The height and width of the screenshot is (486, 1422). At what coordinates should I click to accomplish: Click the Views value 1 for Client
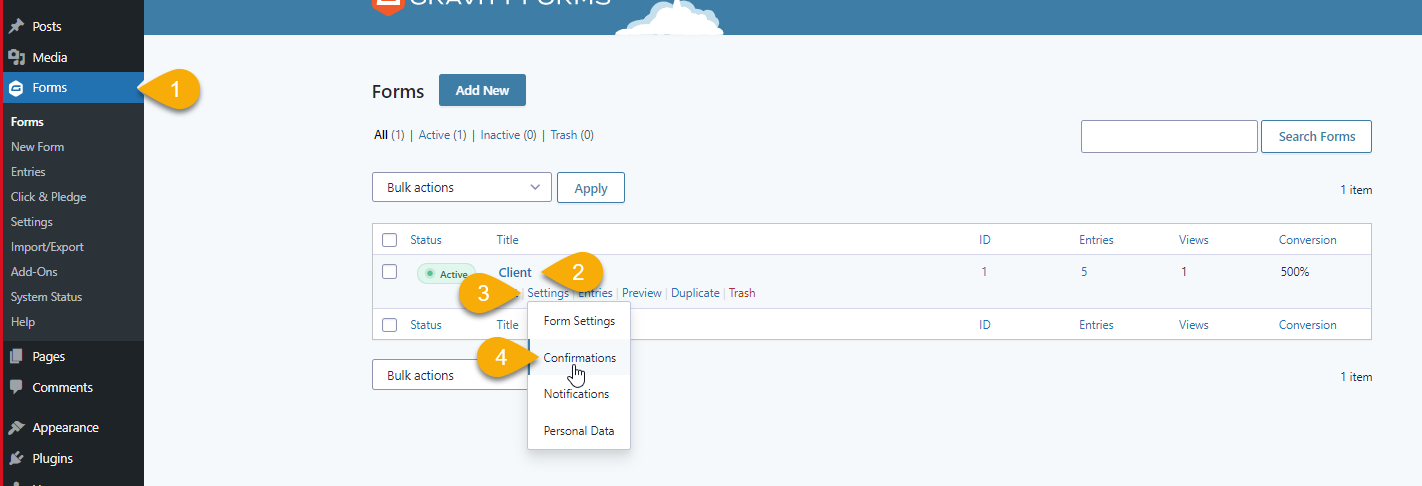coord(1184,272)
